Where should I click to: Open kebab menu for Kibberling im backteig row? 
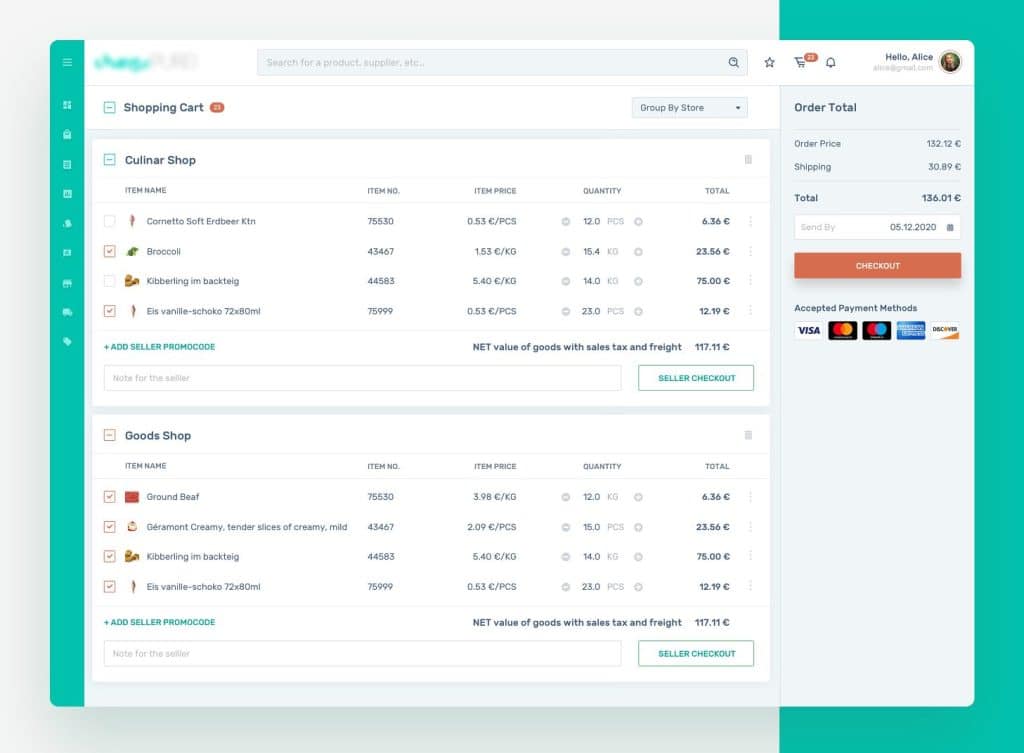click(x=752, y=281)
